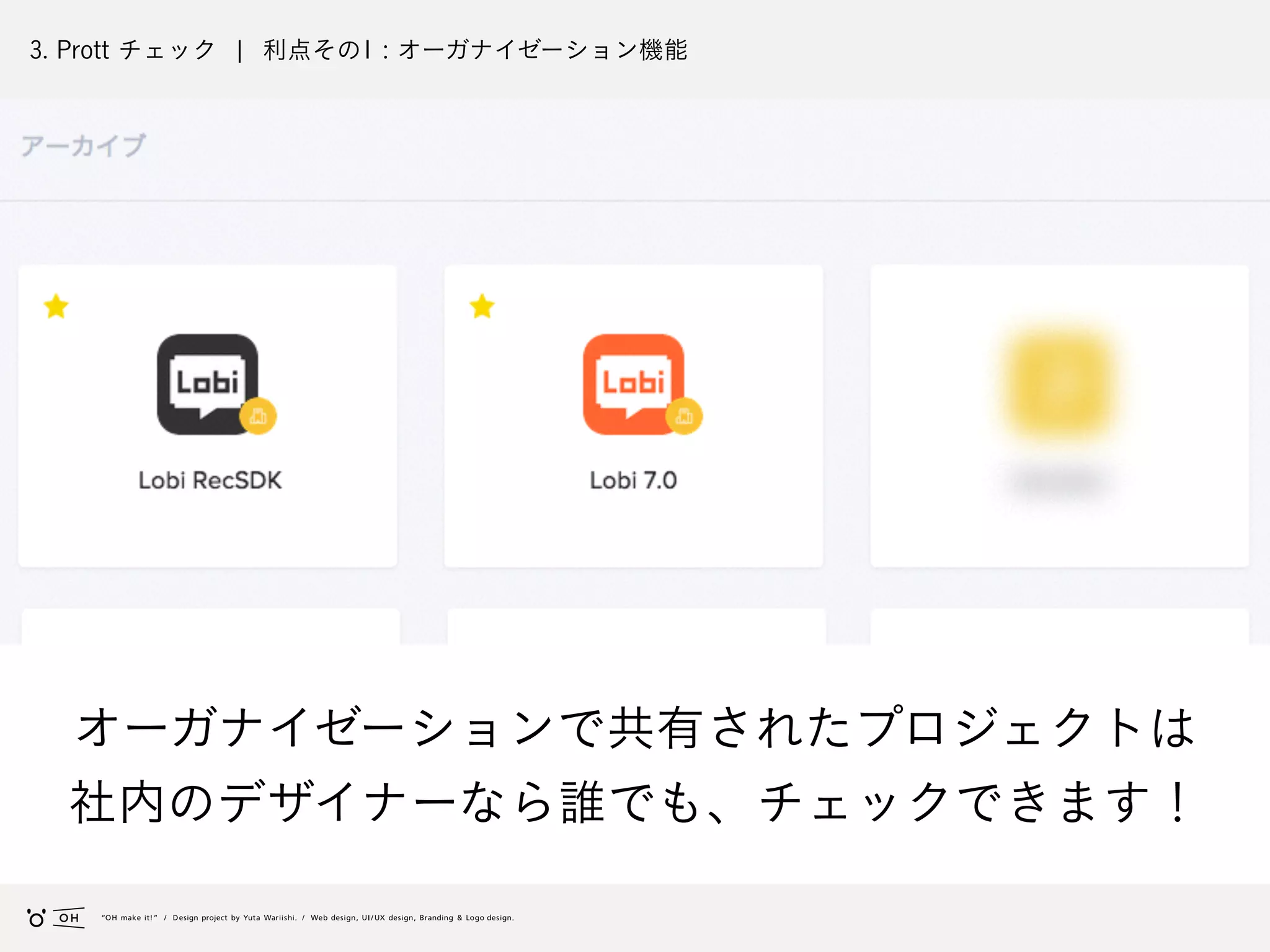Click the organization badge on Lobi RecSDK

[258, 416]
